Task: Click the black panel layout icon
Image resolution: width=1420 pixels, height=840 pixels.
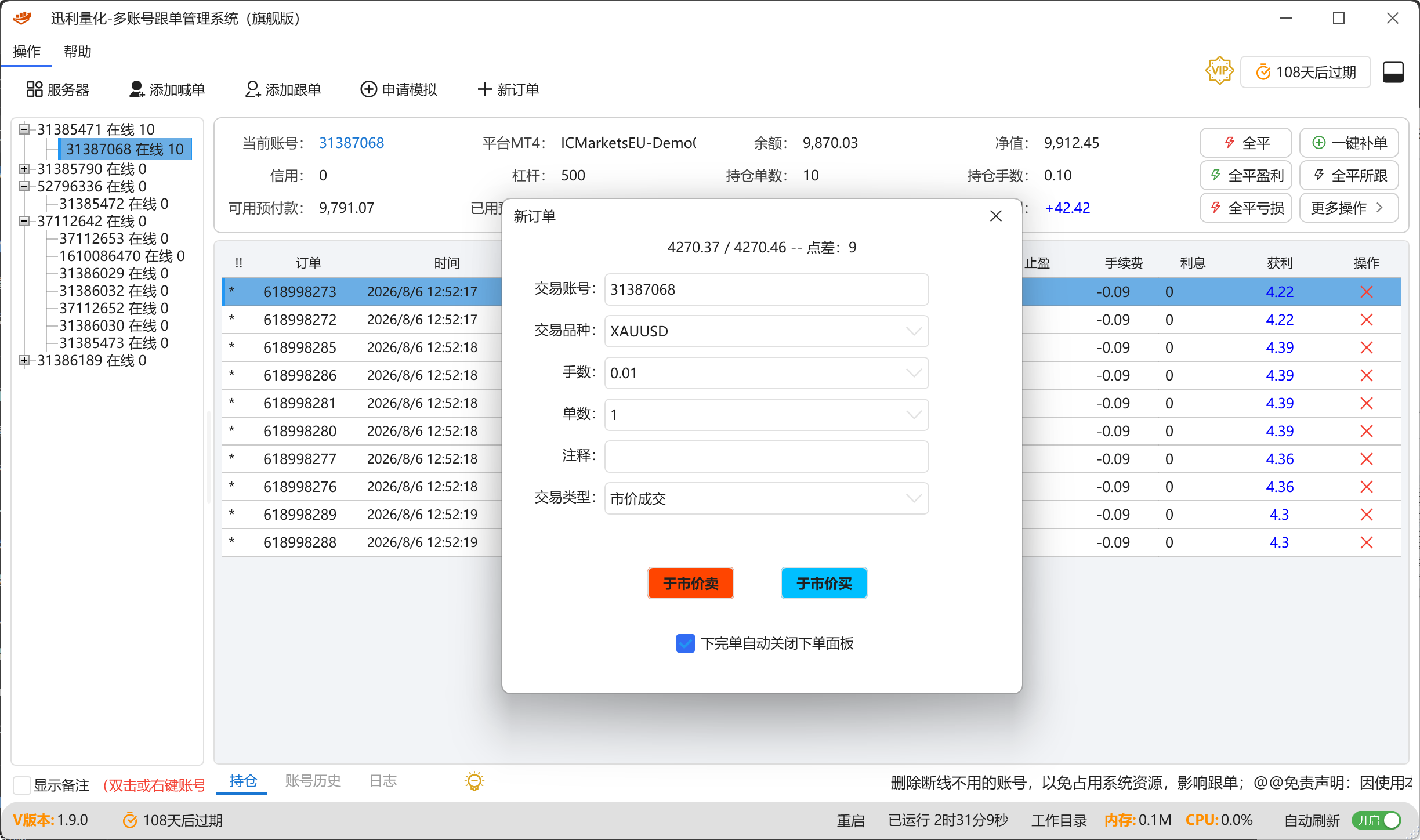Action: 1393,72
